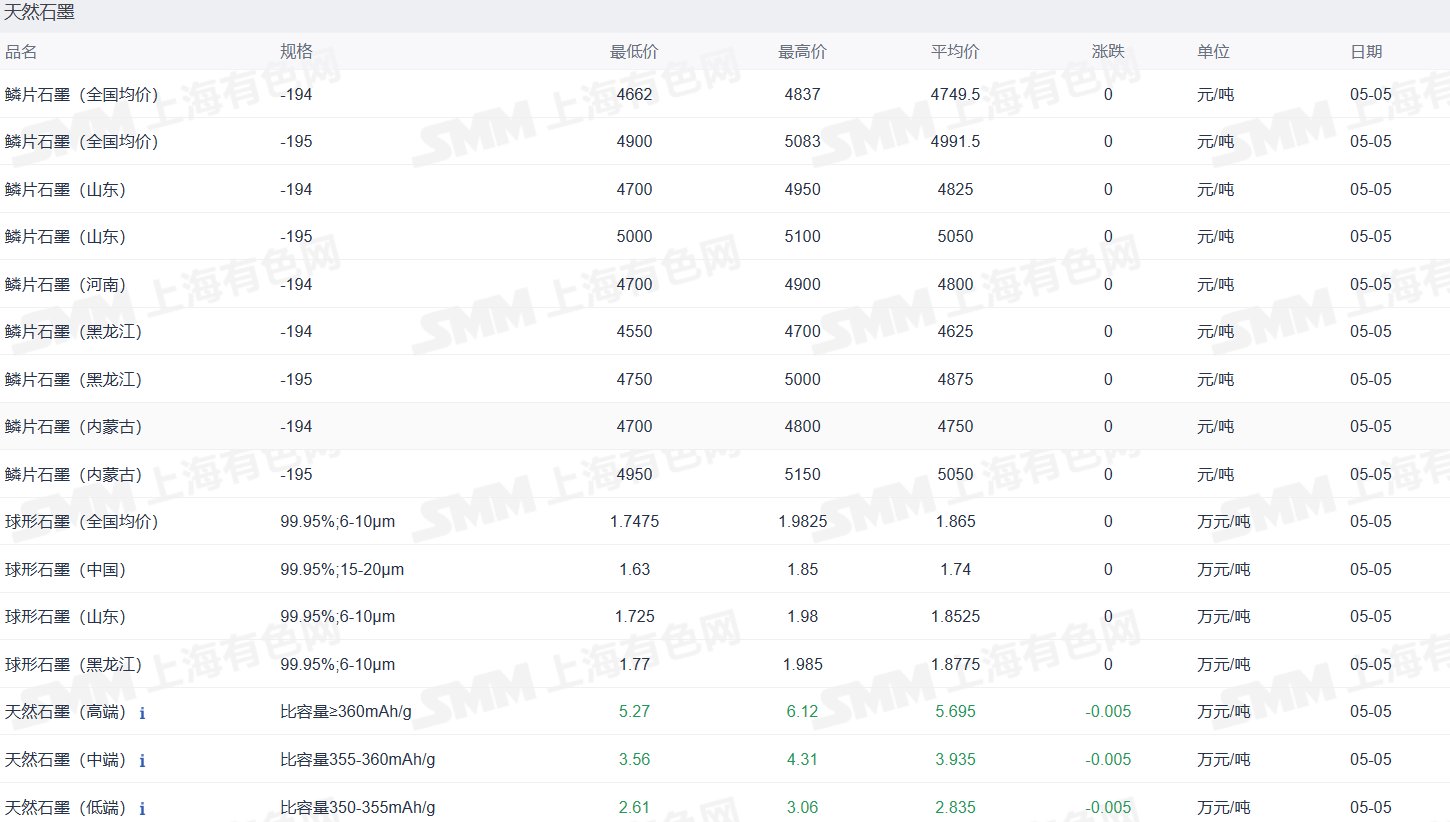Open the 鳞片石墨（河南）product link

pos(66,284)
